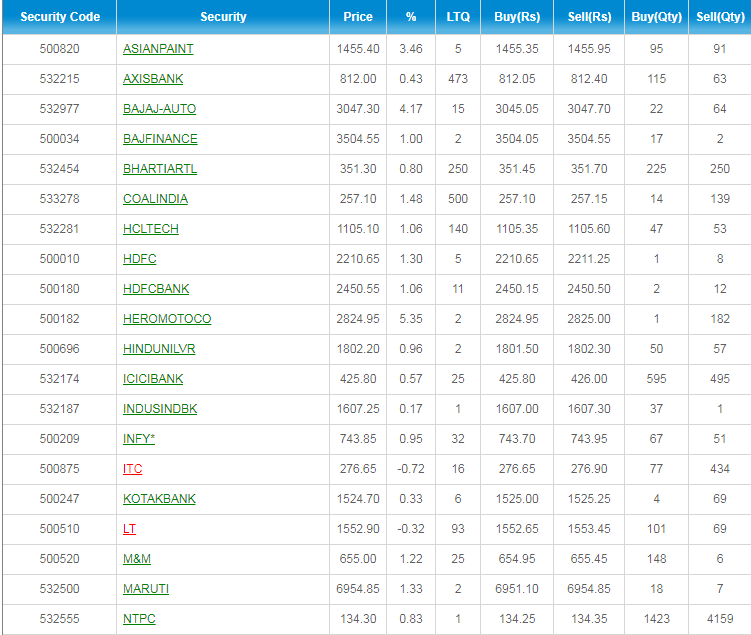Click the Buy(Qty) column header
This screenshot has height=635, width=751.
[x=656, y=17]
